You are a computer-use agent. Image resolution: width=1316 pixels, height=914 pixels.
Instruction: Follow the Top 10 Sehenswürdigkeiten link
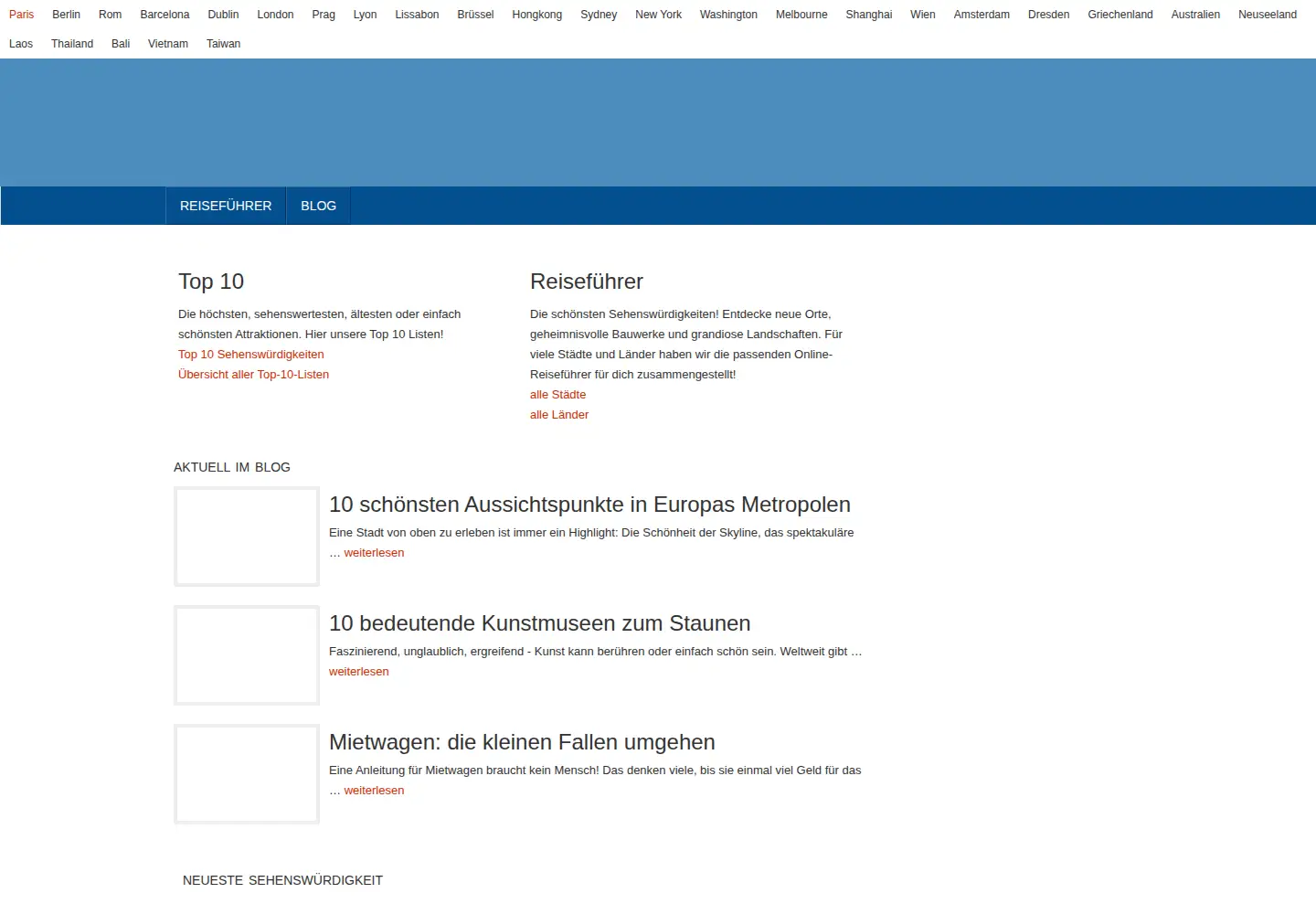251,355
